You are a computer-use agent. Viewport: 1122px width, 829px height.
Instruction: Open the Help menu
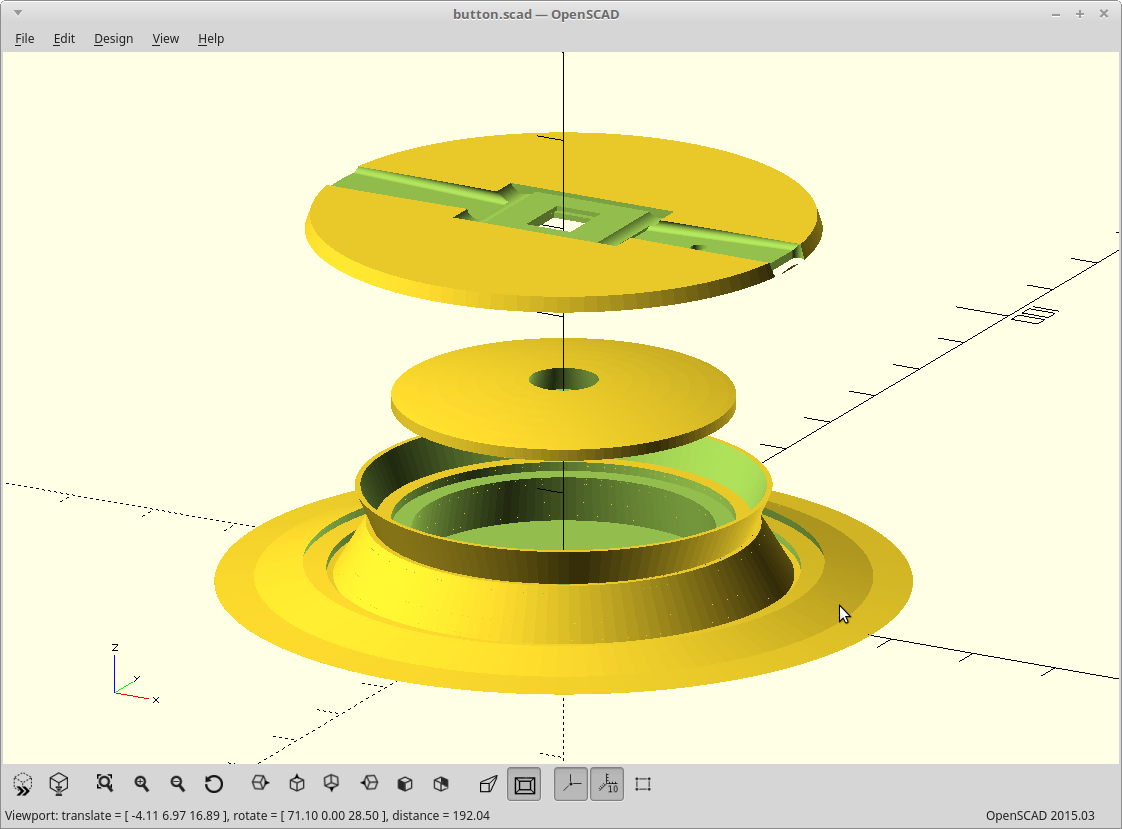211,39
